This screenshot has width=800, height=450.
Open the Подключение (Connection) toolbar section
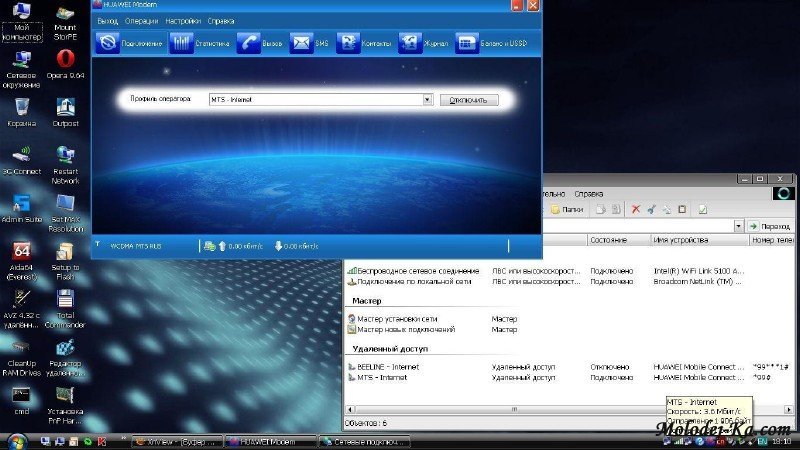[x=128, y=44]
